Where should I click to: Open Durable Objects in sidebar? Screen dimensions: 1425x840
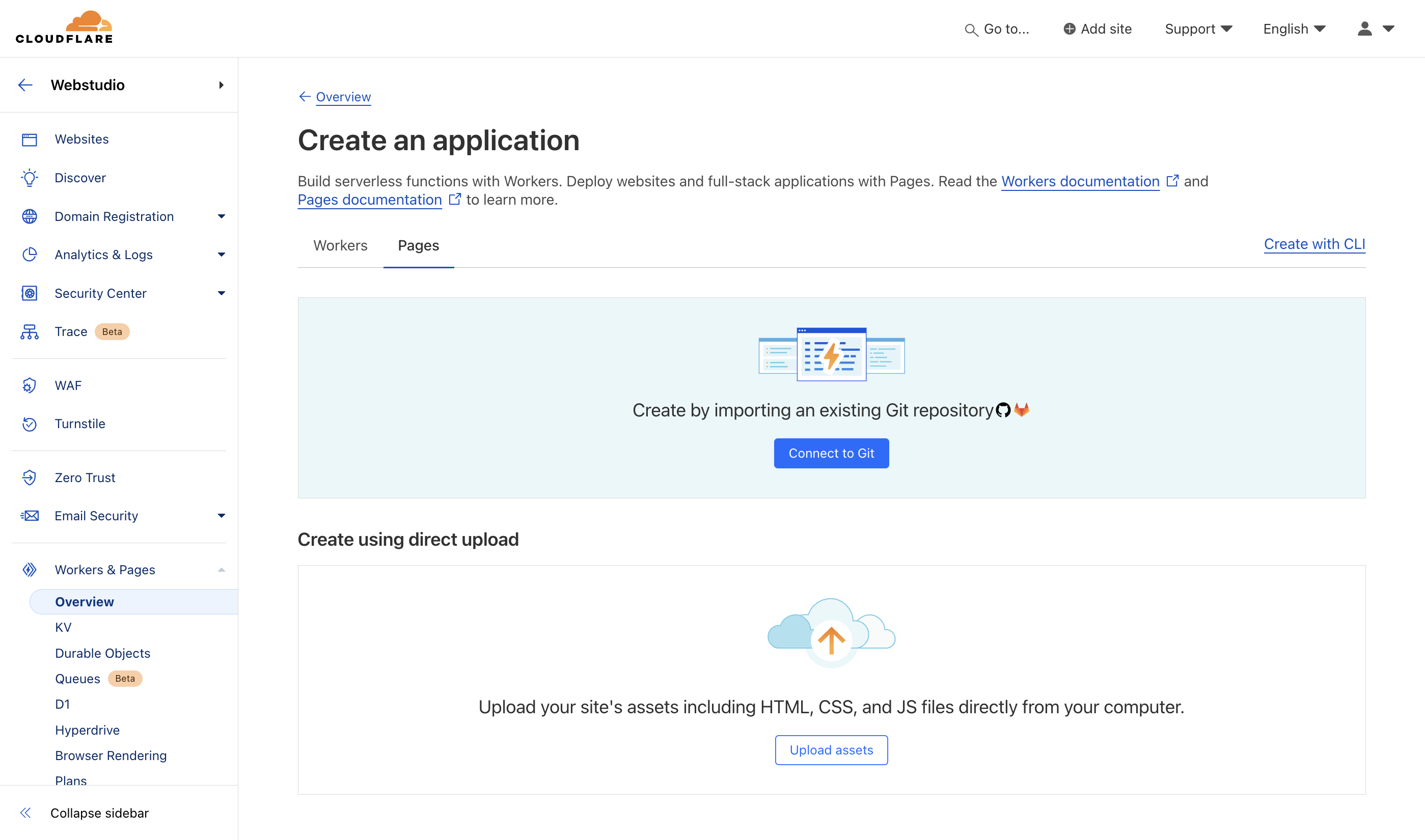tap(102, 653)
